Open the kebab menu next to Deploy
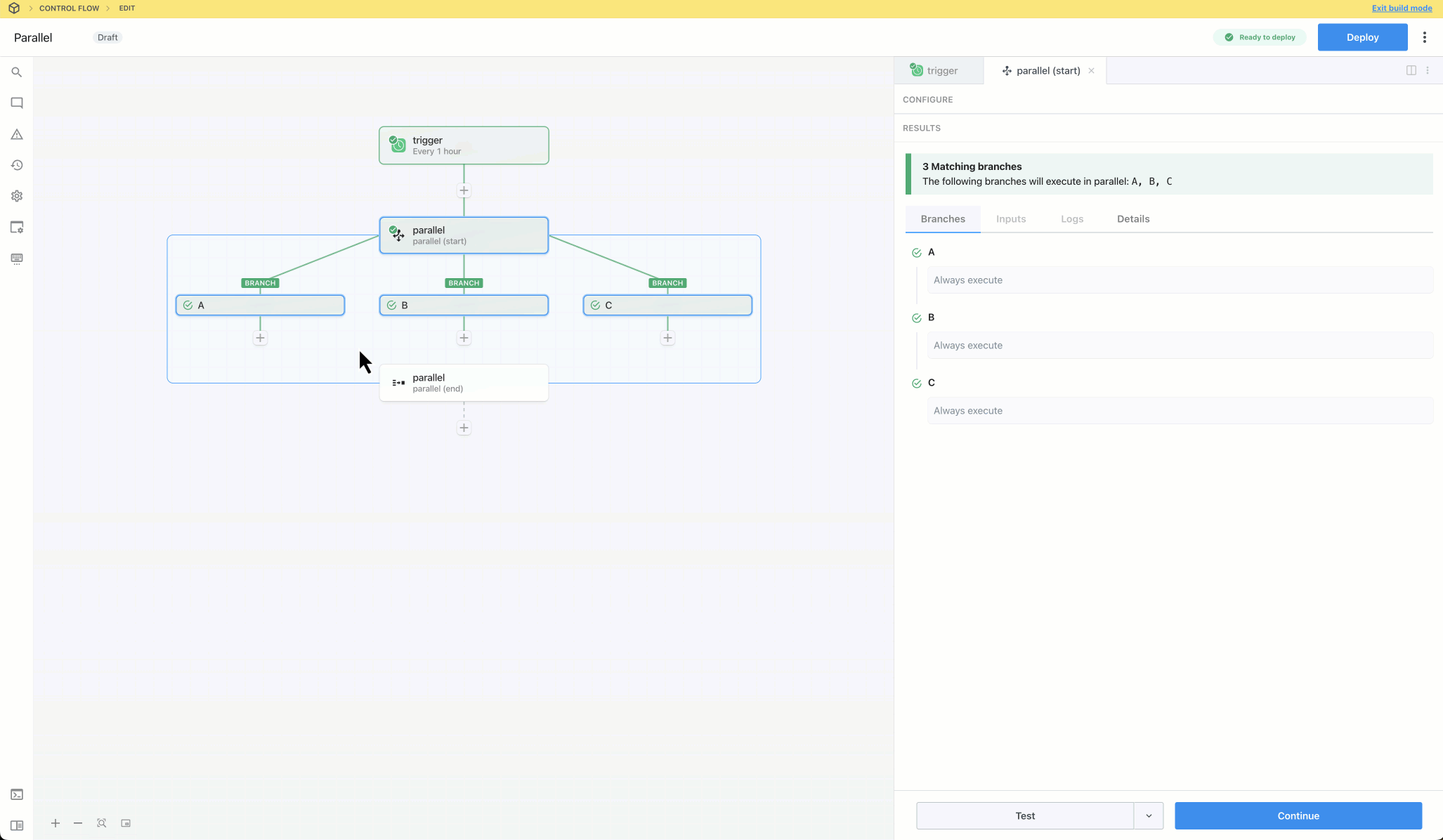Viewport: 1443px width, 840px height. pos(1424,37)
